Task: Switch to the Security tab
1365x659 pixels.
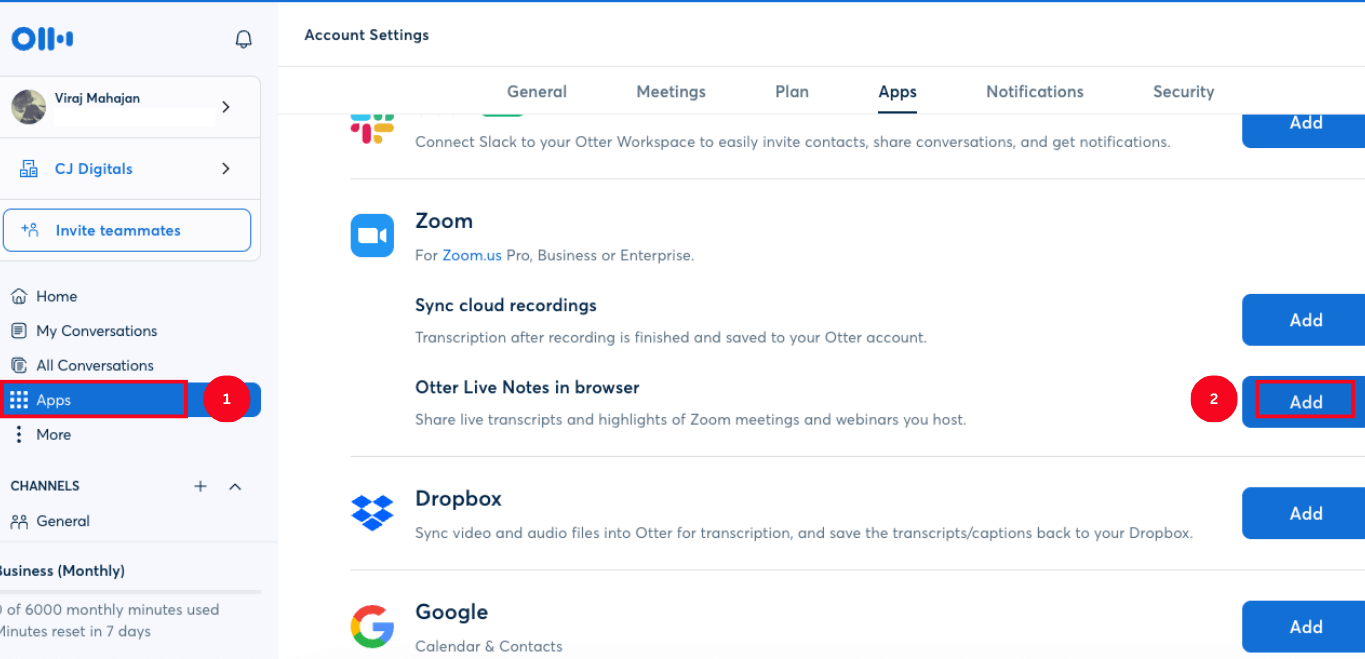Action: click(x=1183, y=91)
